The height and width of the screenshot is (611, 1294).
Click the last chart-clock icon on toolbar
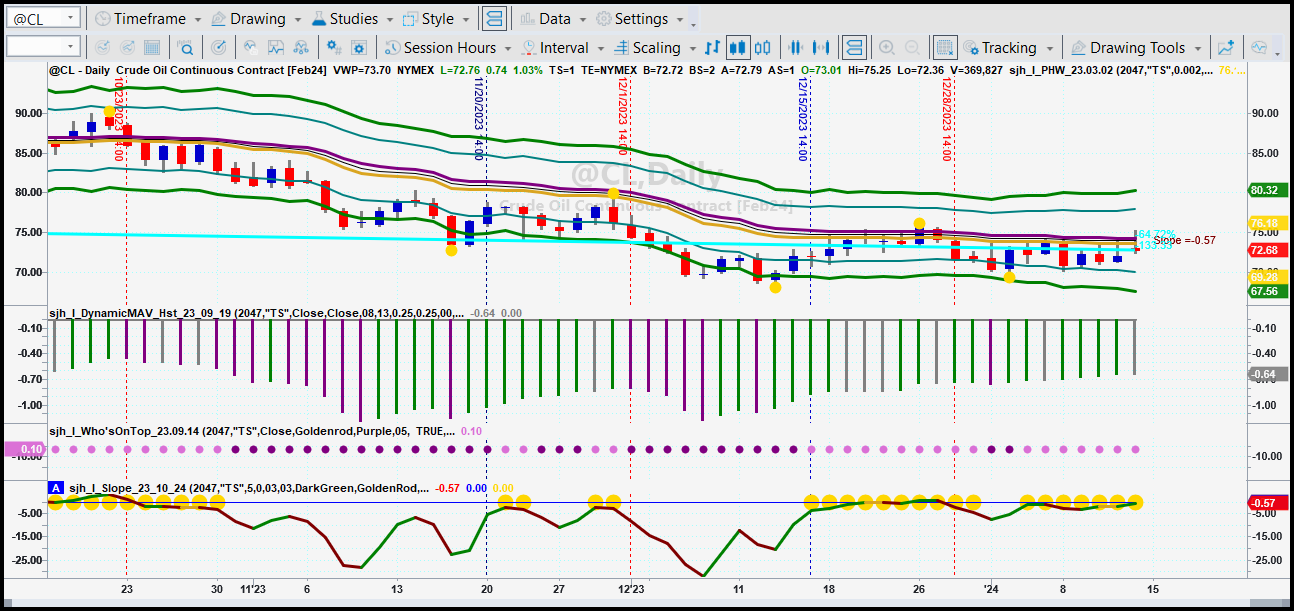click(1259, 47)
